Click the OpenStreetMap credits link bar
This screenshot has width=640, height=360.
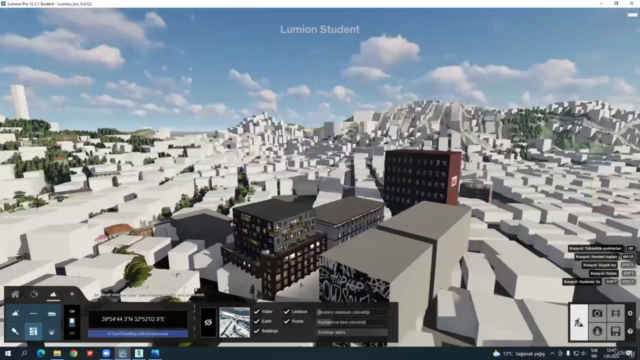(x=138, y=333)
